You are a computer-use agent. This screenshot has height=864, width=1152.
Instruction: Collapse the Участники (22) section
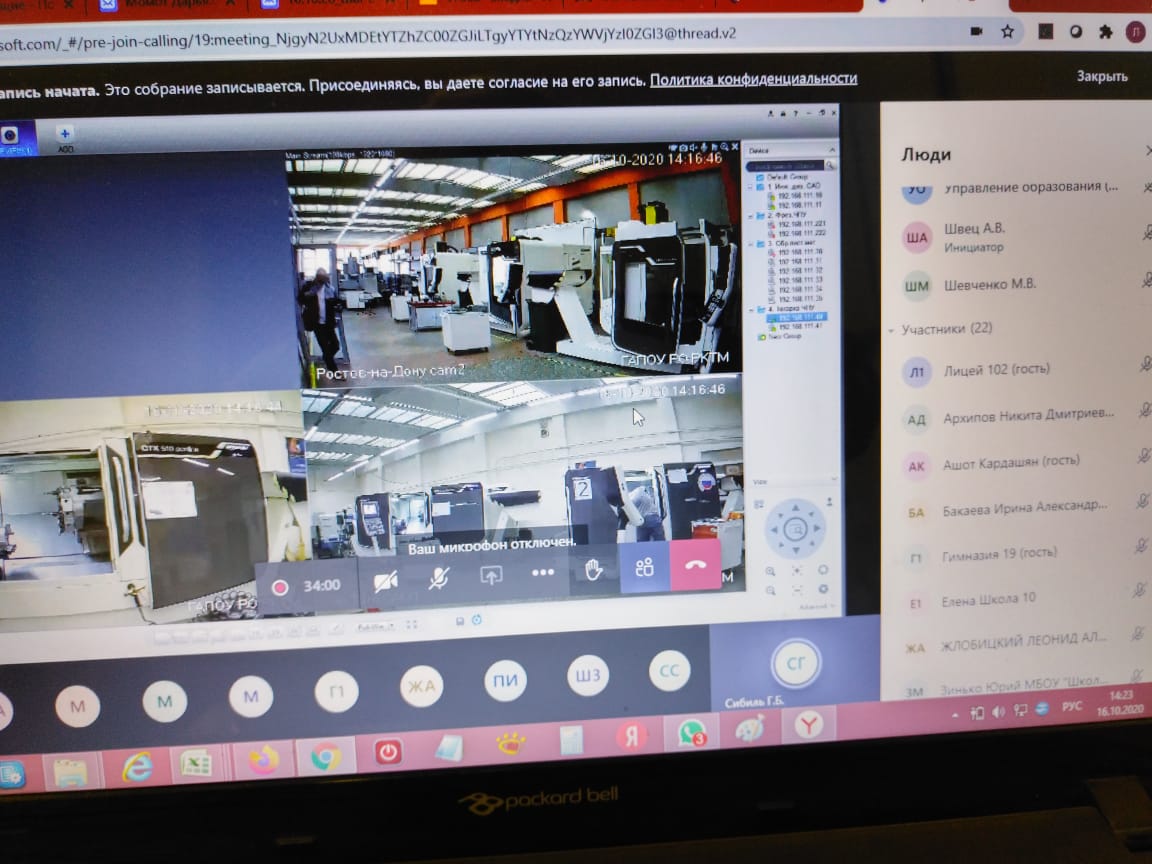891,331
